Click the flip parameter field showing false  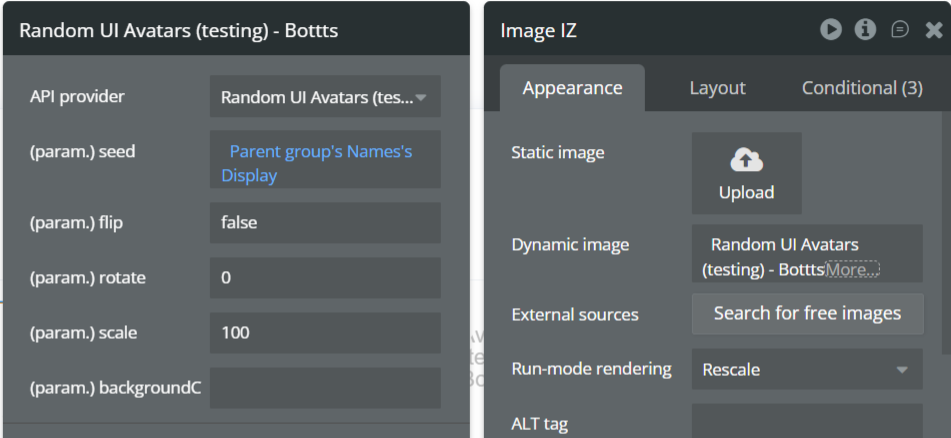[x=325, y=223]
